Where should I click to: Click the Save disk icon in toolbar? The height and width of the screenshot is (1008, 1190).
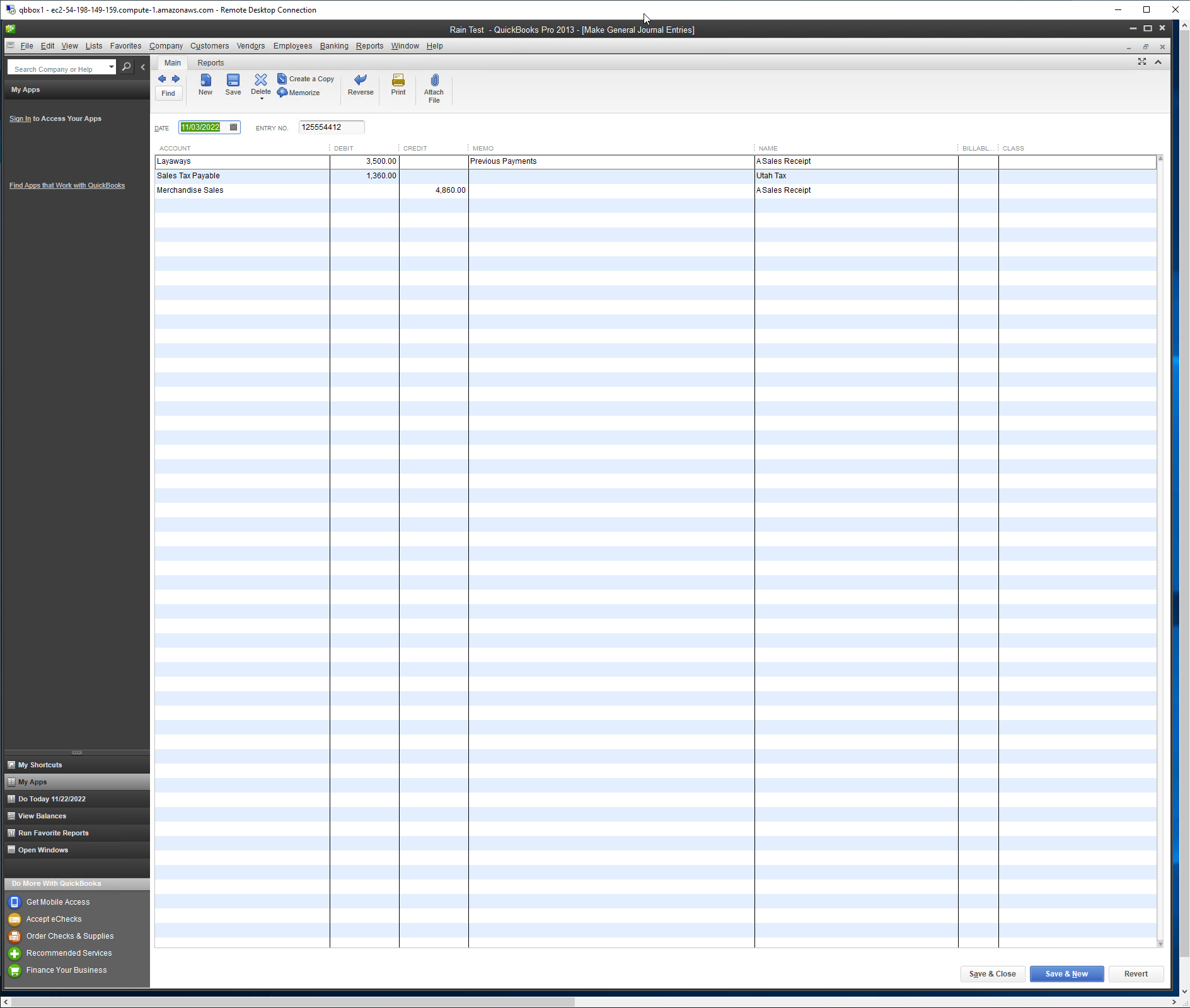pos(233,80)
